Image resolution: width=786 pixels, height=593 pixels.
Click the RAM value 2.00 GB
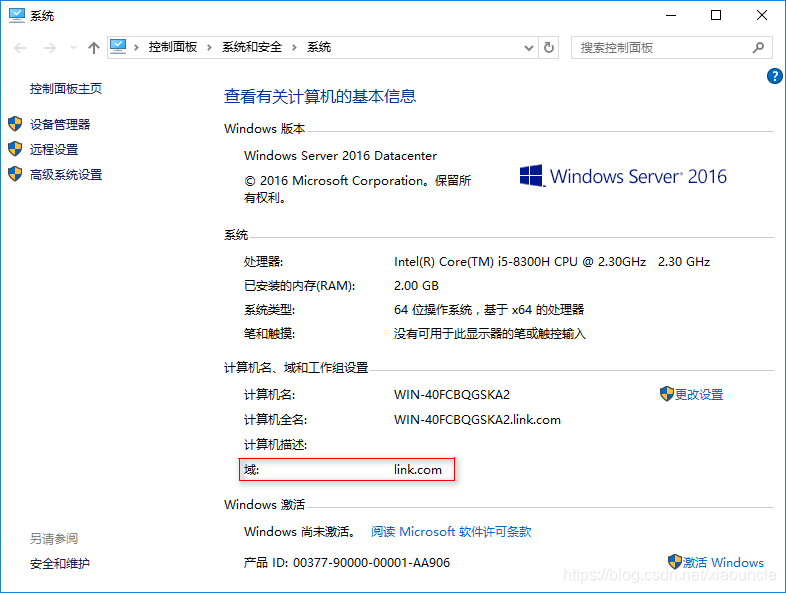416,286
